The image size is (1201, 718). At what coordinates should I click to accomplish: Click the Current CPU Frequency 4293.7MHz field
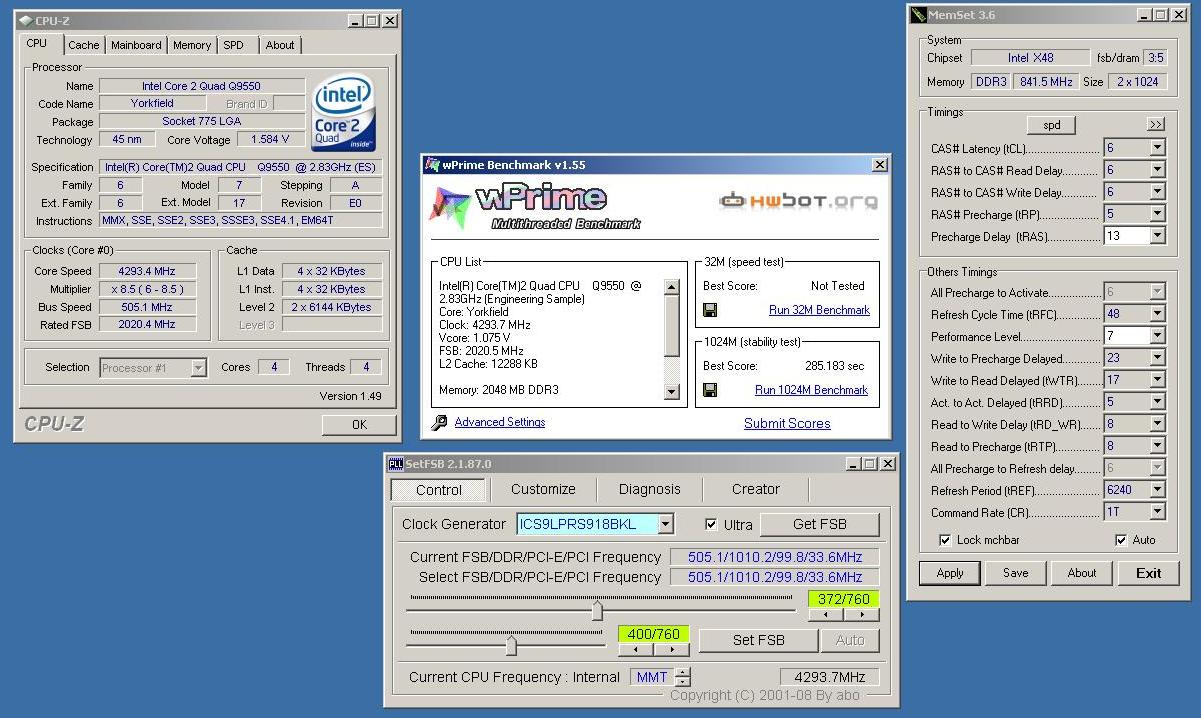coord(830,677)
